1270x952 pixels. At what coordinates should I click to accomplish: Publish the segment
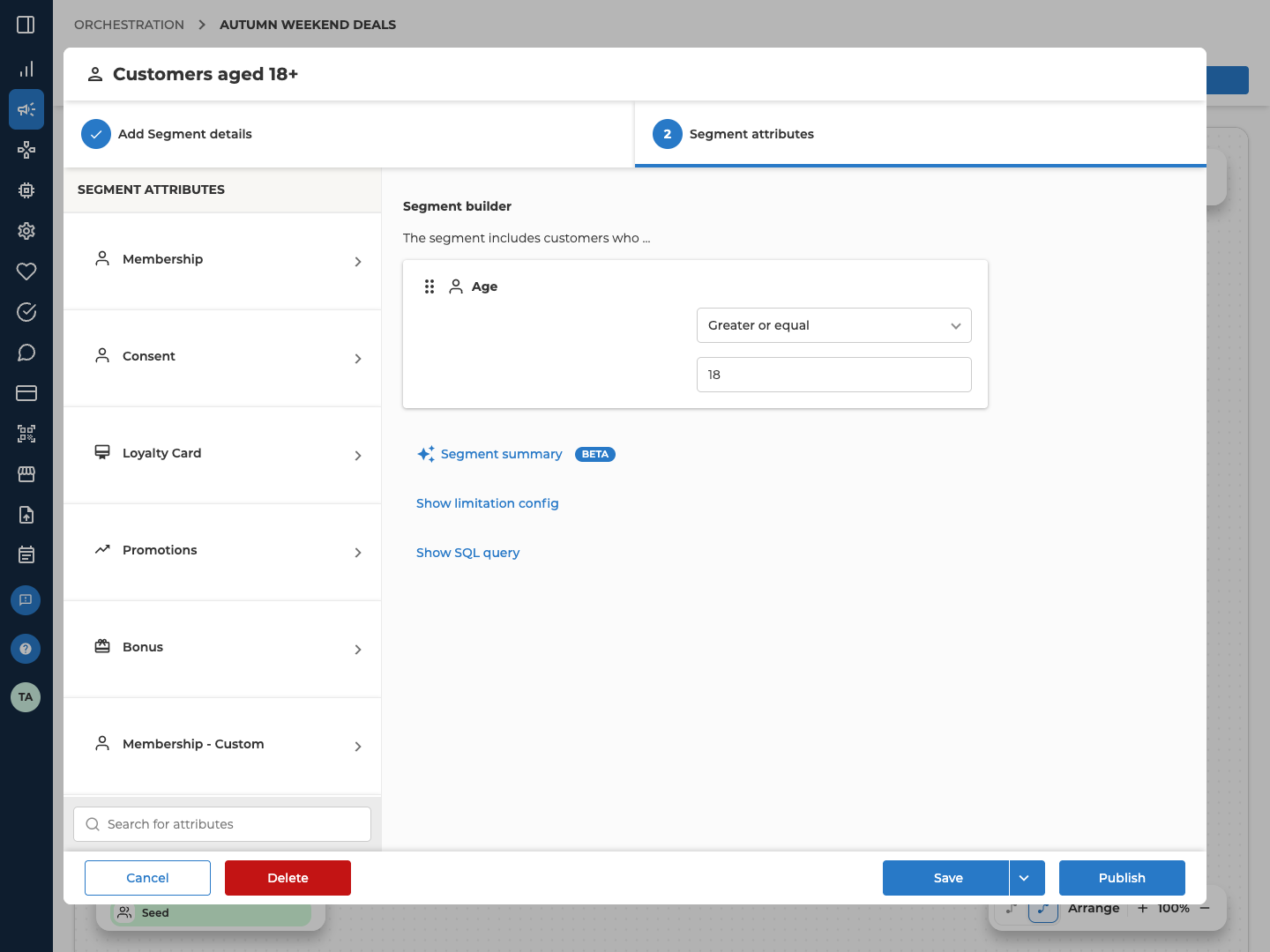coord(1122,878)
